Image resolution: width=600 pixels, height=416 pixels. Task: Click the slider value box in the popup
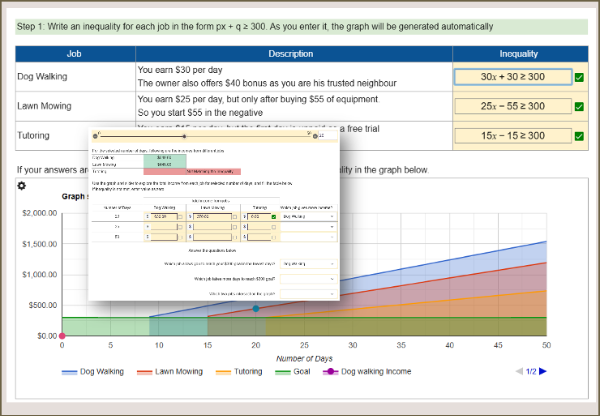click(328, 135)
